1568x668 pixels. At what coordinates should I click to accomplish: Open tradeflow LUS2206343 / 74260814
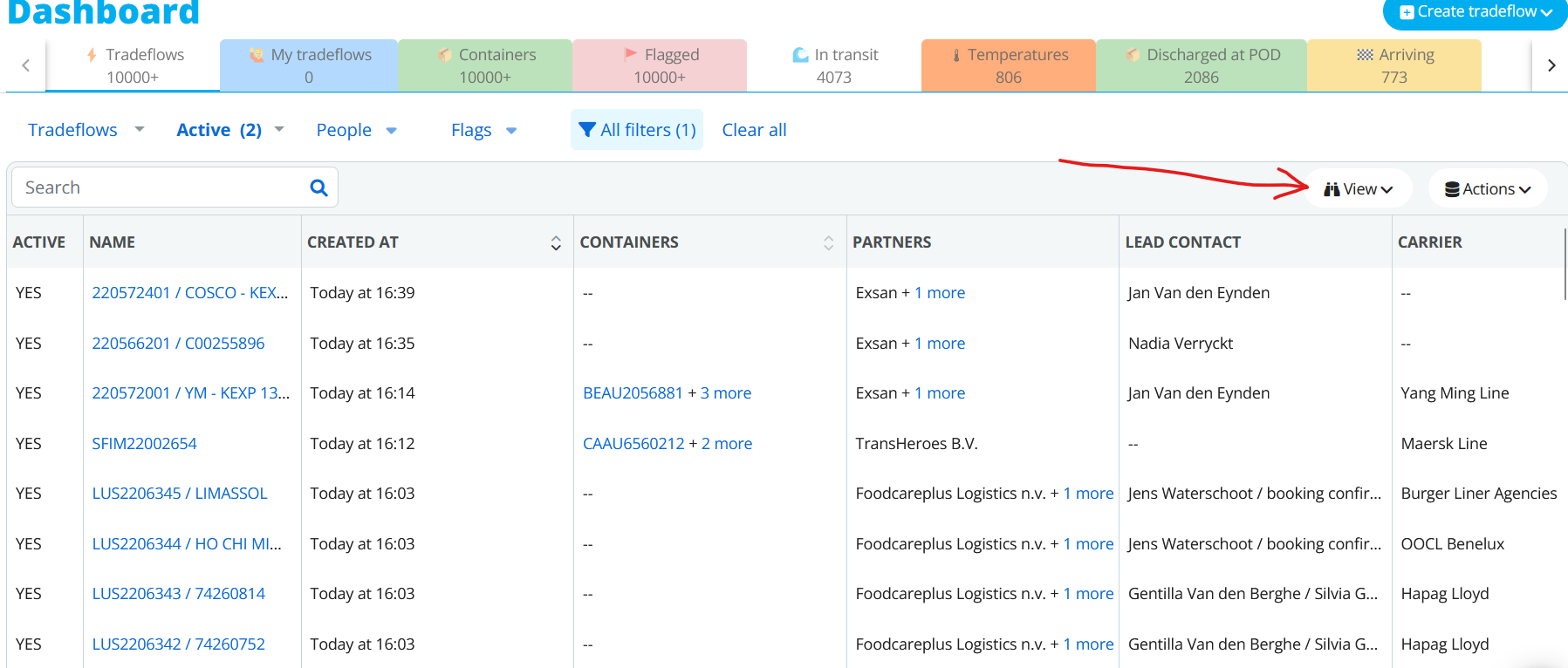point(178,594)
